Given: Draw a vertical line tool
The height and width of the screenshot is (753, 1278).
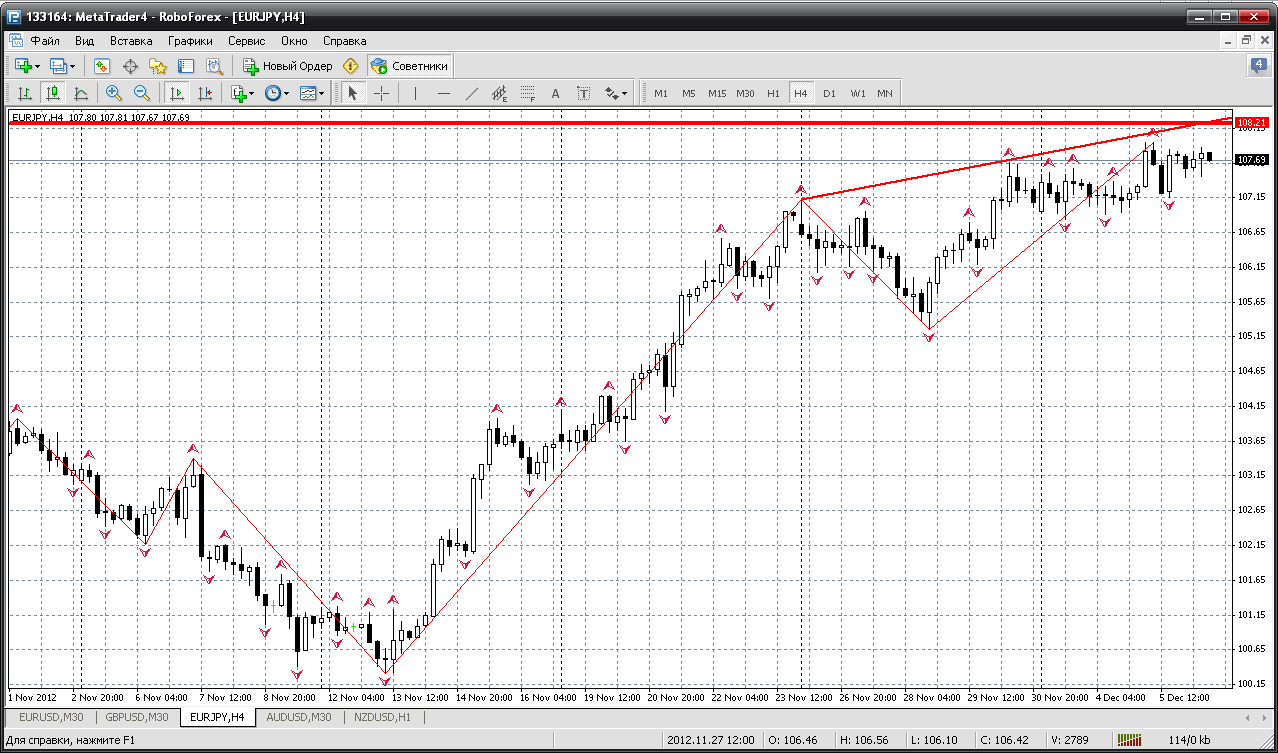Looking at the screenshot, I should click(415, 93).
